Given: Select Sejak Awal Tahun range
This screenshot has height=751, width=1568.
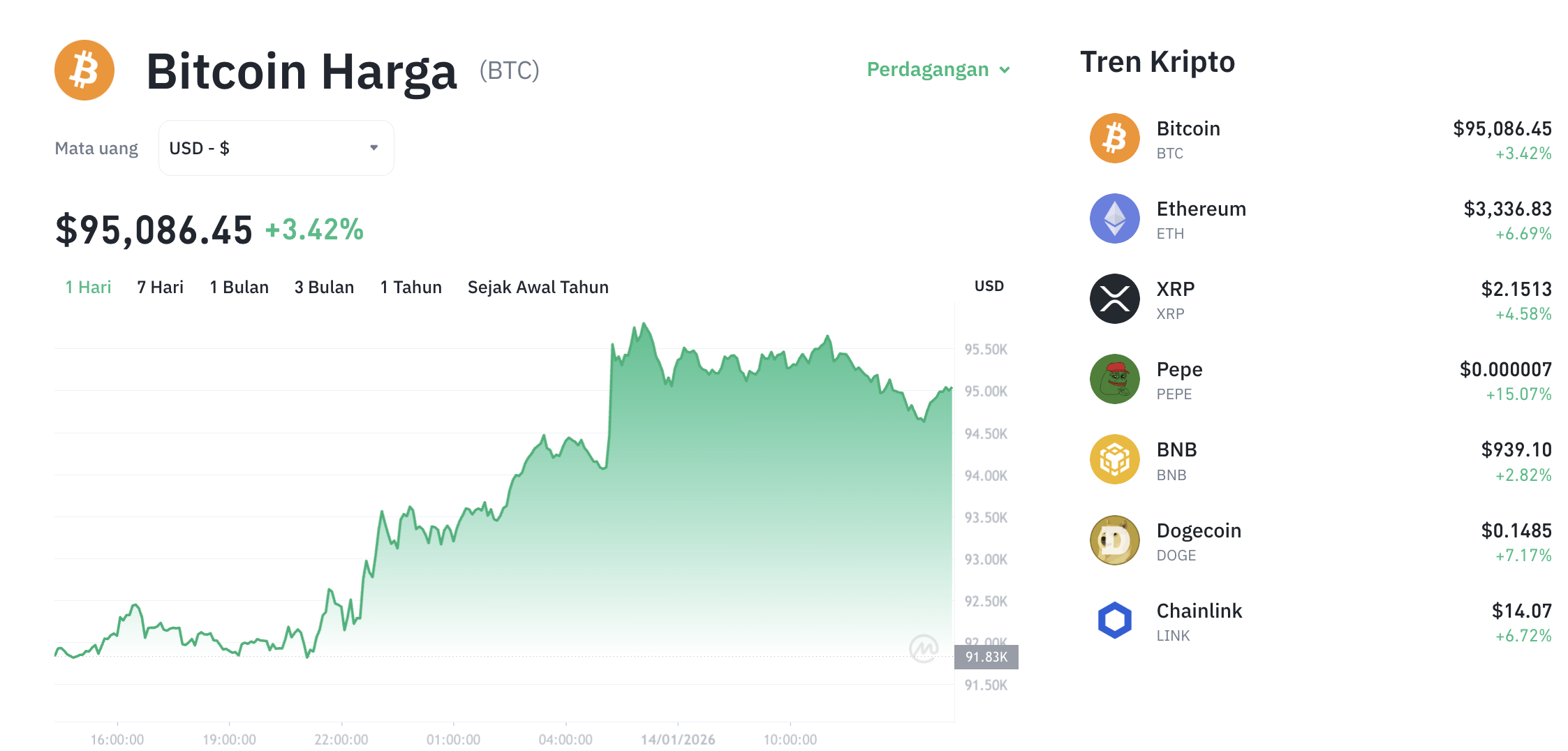Looking at the screenshot, I should (538, 287).
